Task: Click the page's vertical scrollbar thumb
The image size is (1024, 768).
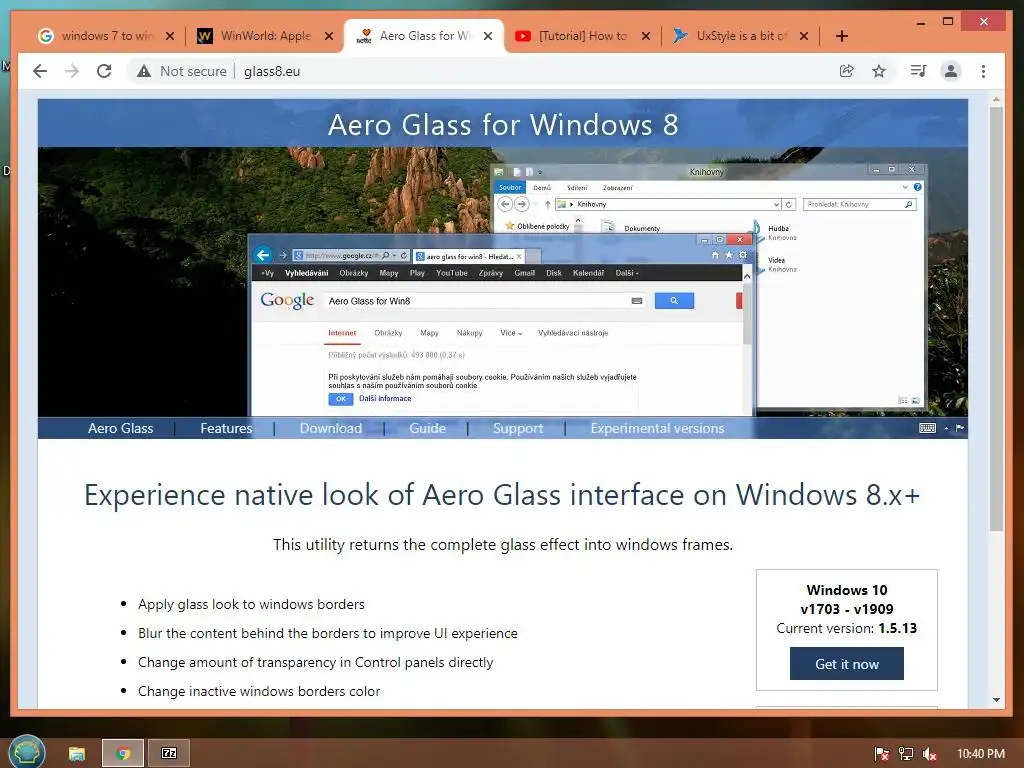Action: click(996, 319)
